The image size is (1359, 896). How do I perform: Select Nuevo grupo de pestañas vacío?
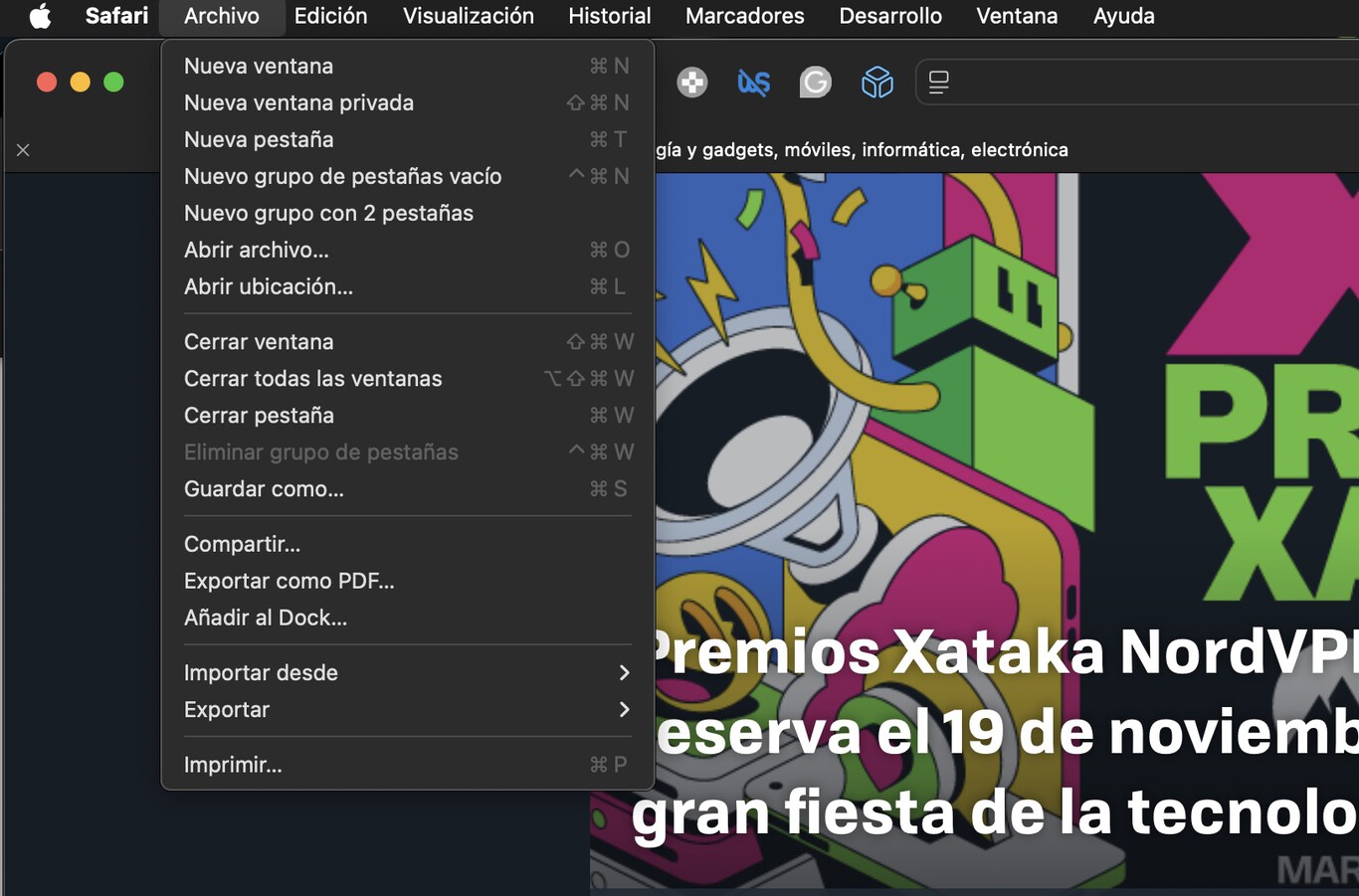pyautogui.click(x=407, y=176)
